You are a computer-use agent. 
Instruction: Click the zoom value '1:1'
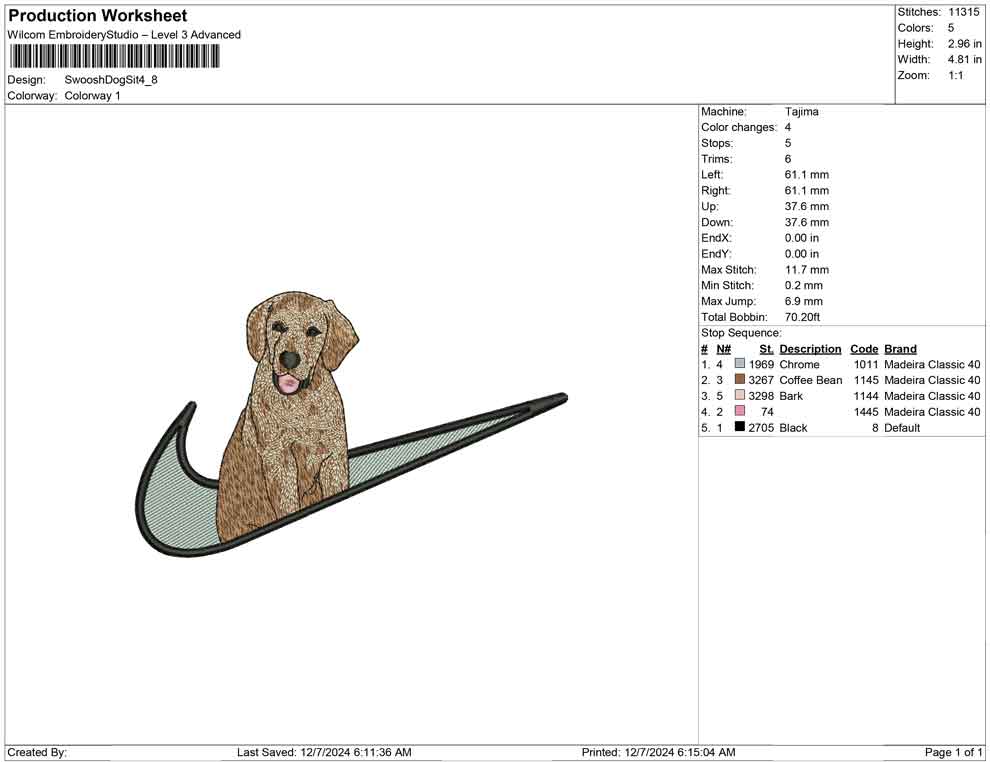[x=956, y=75]
